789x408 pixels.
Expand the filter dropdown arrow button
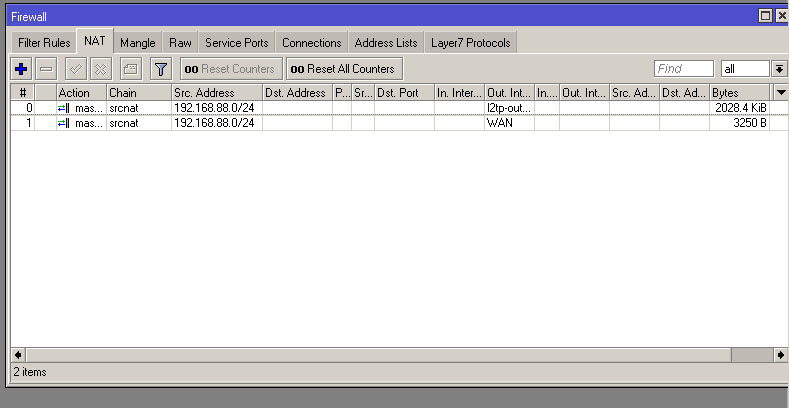(779, 69)
